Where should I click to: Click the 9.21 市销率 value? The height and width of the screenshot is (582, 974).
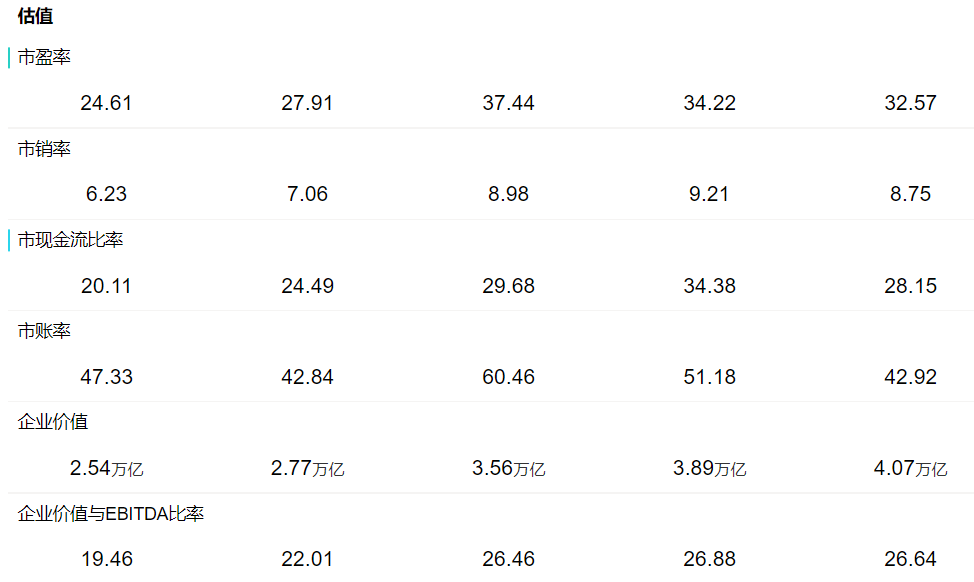pos(709,194)
